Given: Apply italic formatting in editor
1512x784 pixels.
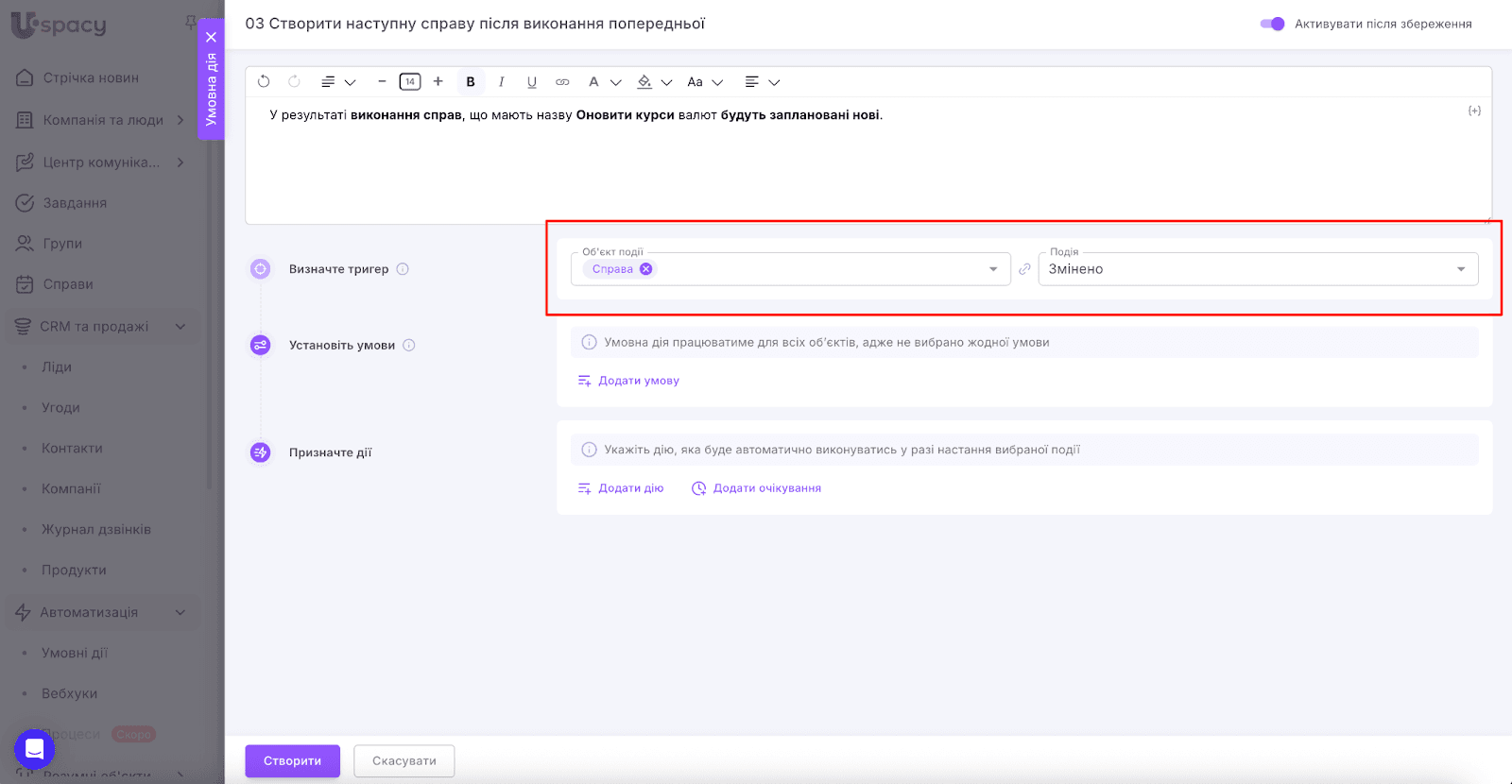Looking at the screenshot, I should pyautogui.click(x=501, y=82).
